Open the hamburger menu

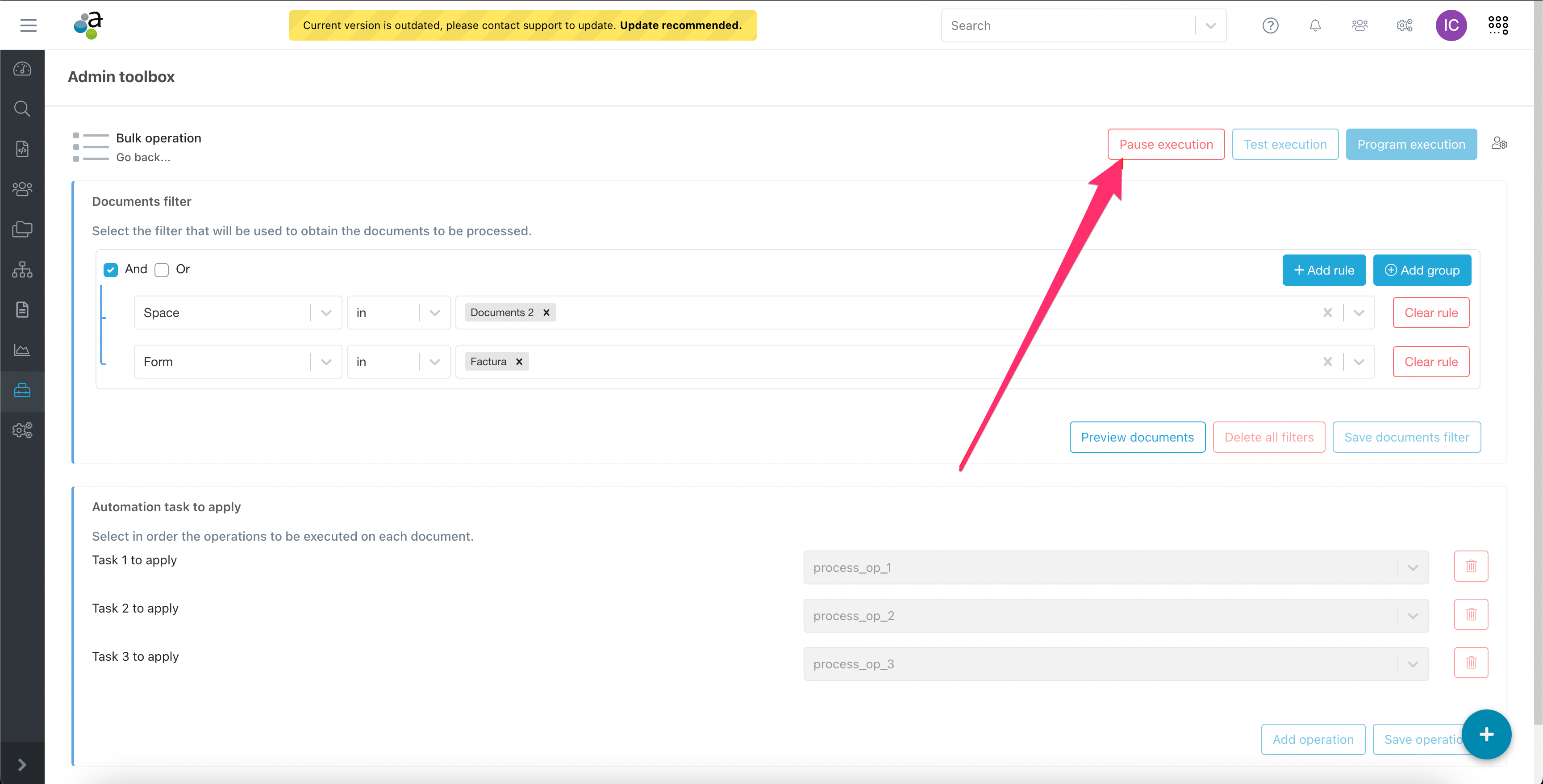point(28,25)
